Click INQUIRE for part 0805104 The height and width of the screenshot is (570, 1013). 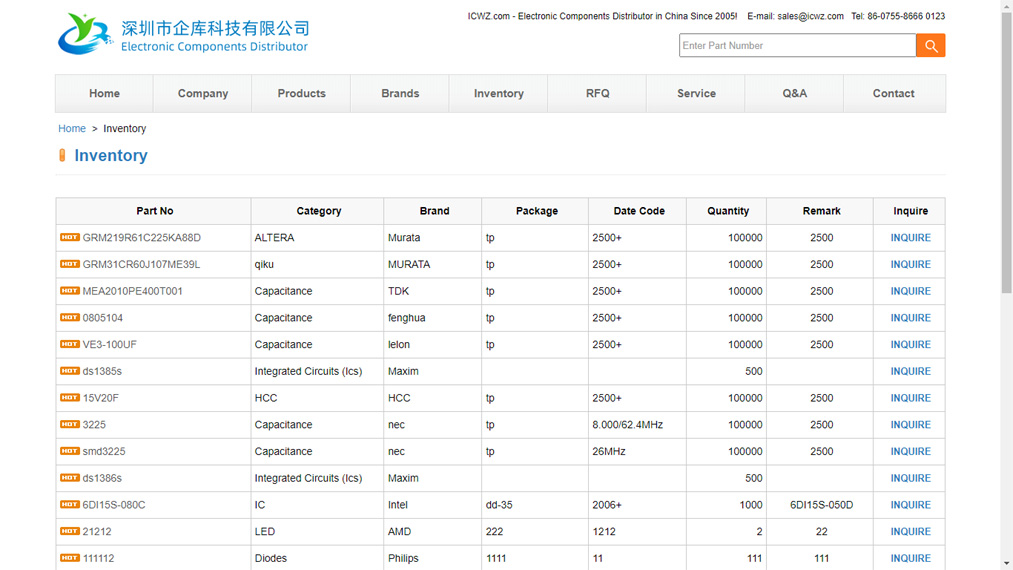click(910, 318)
